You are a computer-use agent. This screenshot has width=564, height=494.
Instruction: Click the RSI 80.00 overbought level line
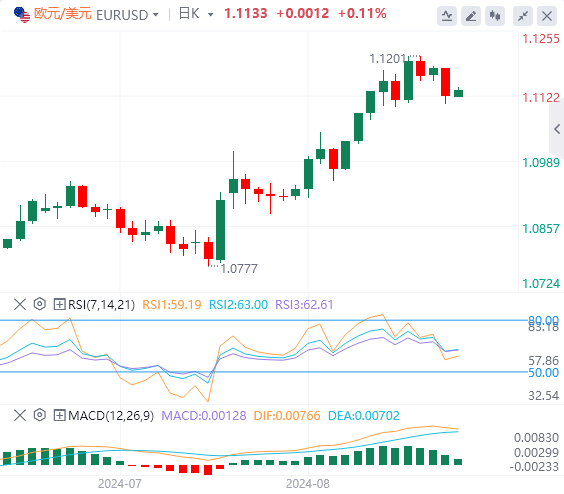pos(263,320)
